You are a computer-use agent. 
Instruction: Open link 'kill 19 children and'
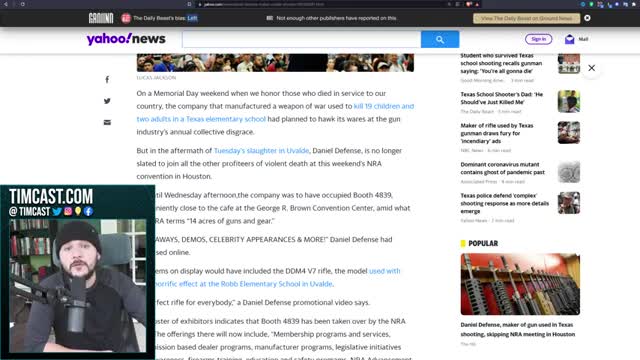tap(384, 106)
